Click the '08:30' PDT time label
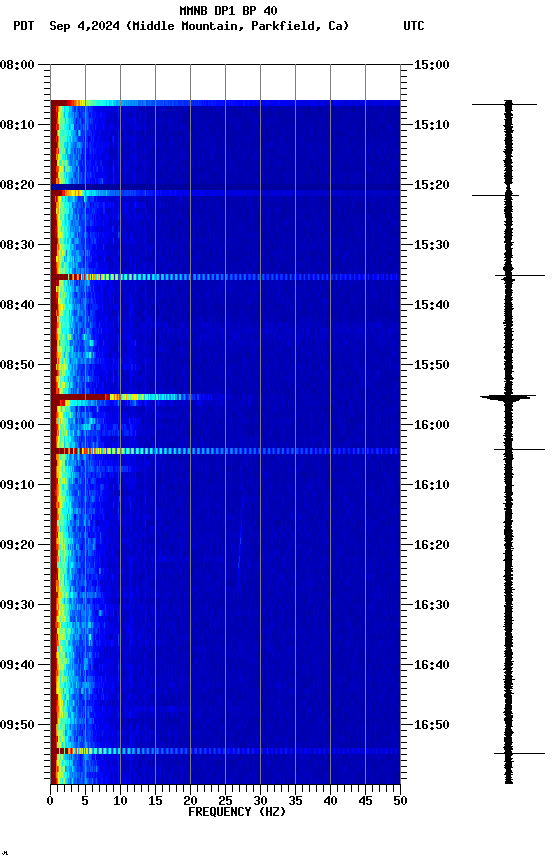The height and width of the screenshot is (864, 552). tap(17, 245)
